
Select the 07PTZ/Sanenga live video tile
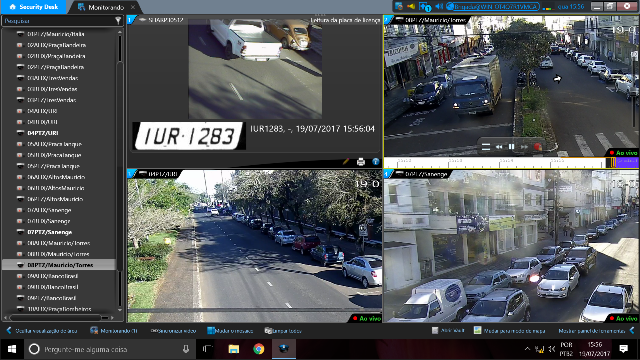(x=511, y=246)
